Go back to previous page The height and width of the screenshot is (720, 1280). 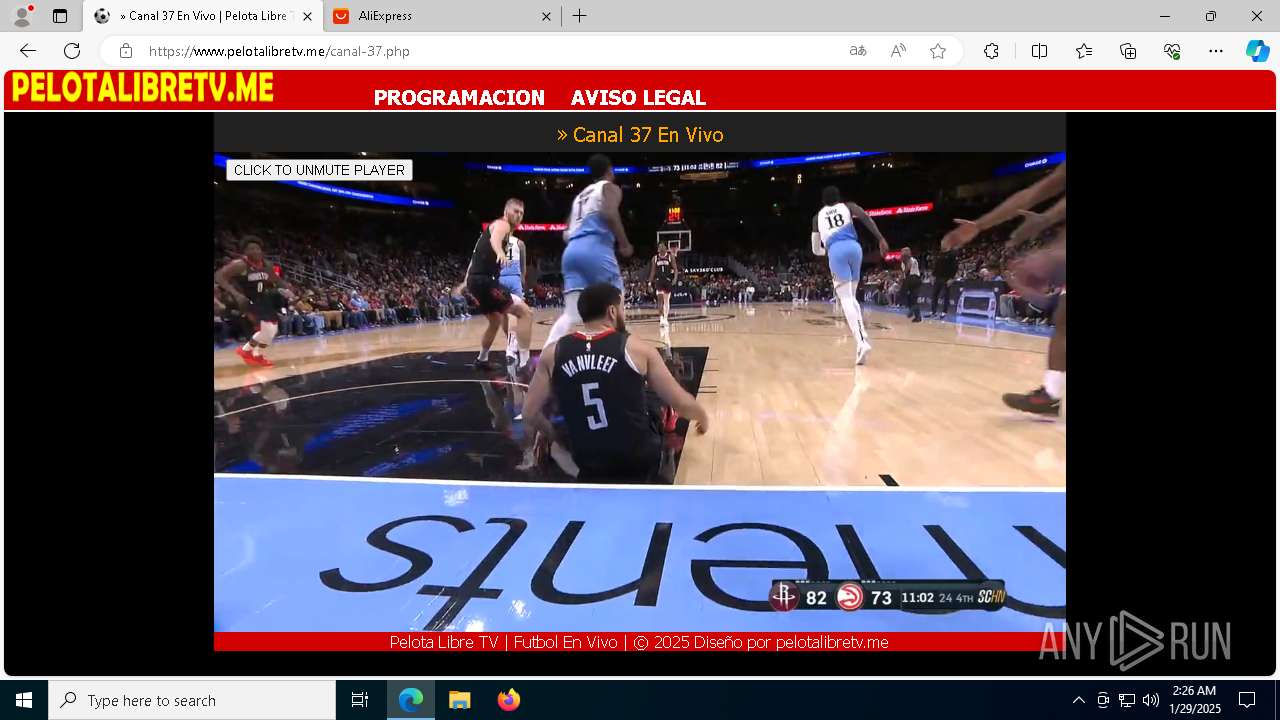click(x=28, y=51)
